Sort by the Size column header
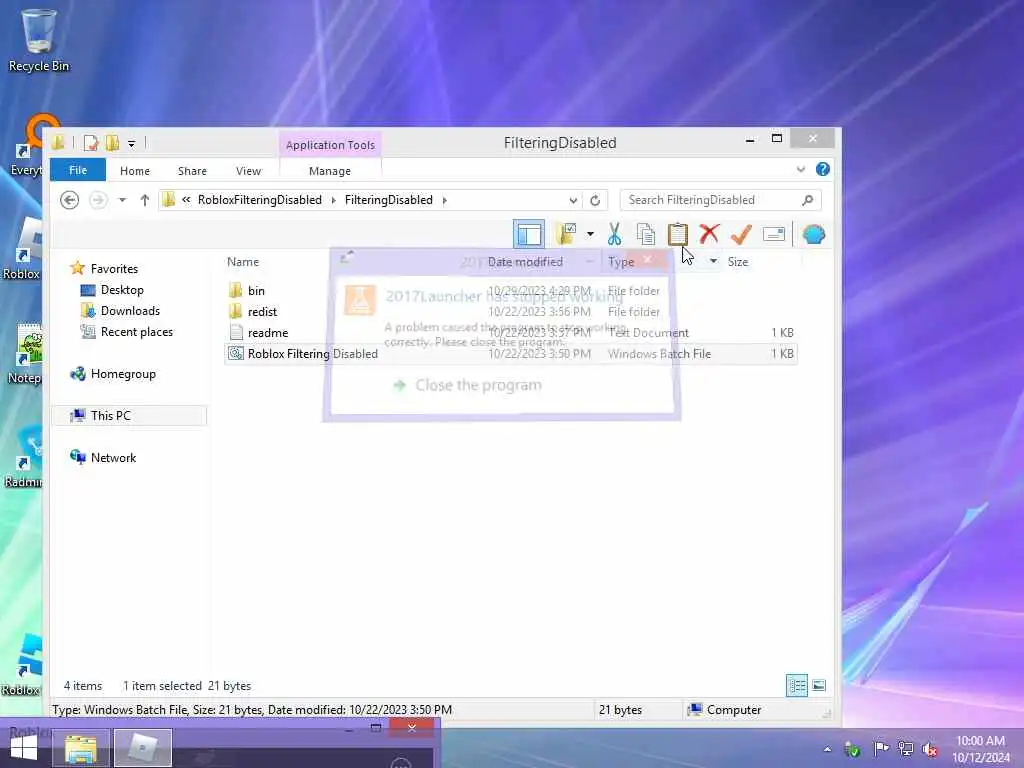Image resolution: width=1024 pixels, height=768 pixels. (738, 261)
